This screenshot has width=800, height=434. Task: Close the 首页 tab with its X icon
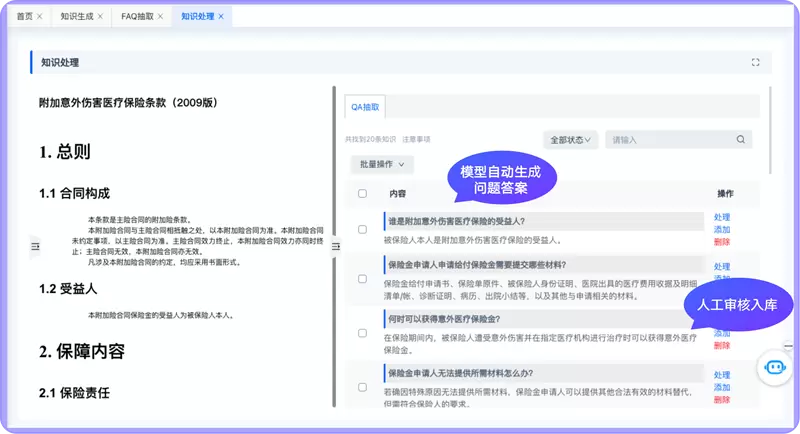pos(39,17)
